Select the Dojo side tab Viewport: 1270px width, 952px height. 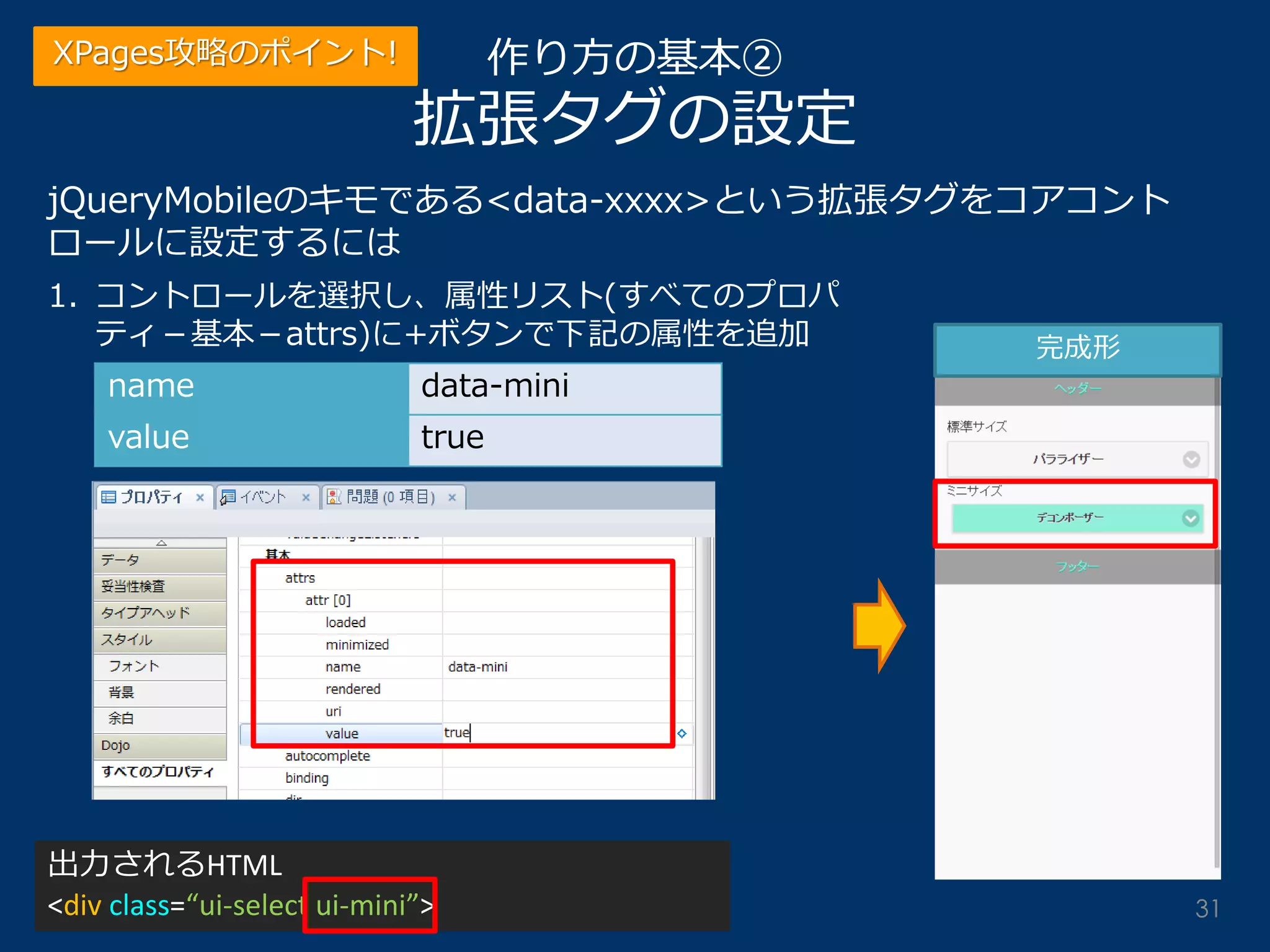pyautogui.click(x=160, y=746)
